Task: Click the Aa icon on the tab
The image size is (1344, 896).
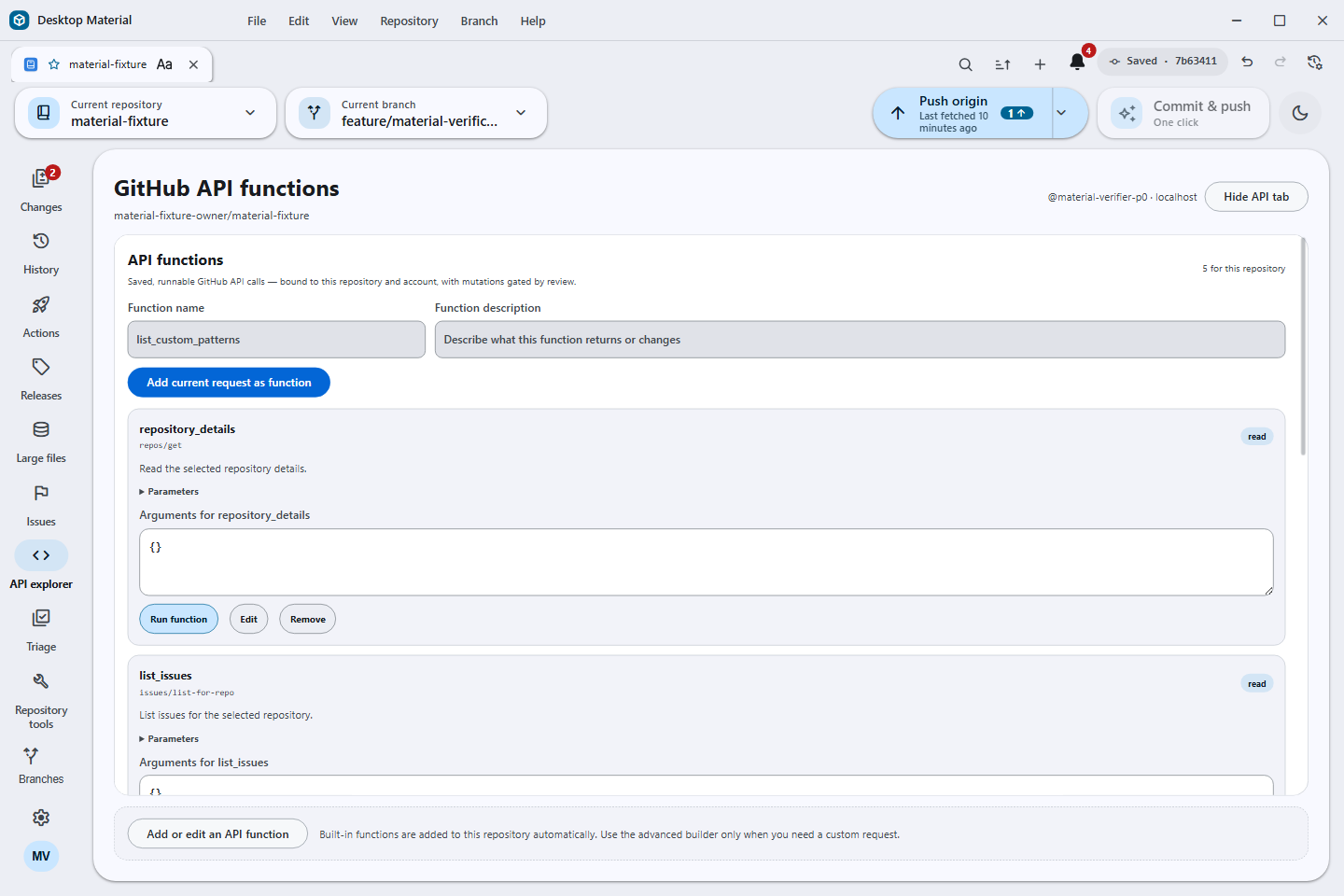Action: (164, 64)
